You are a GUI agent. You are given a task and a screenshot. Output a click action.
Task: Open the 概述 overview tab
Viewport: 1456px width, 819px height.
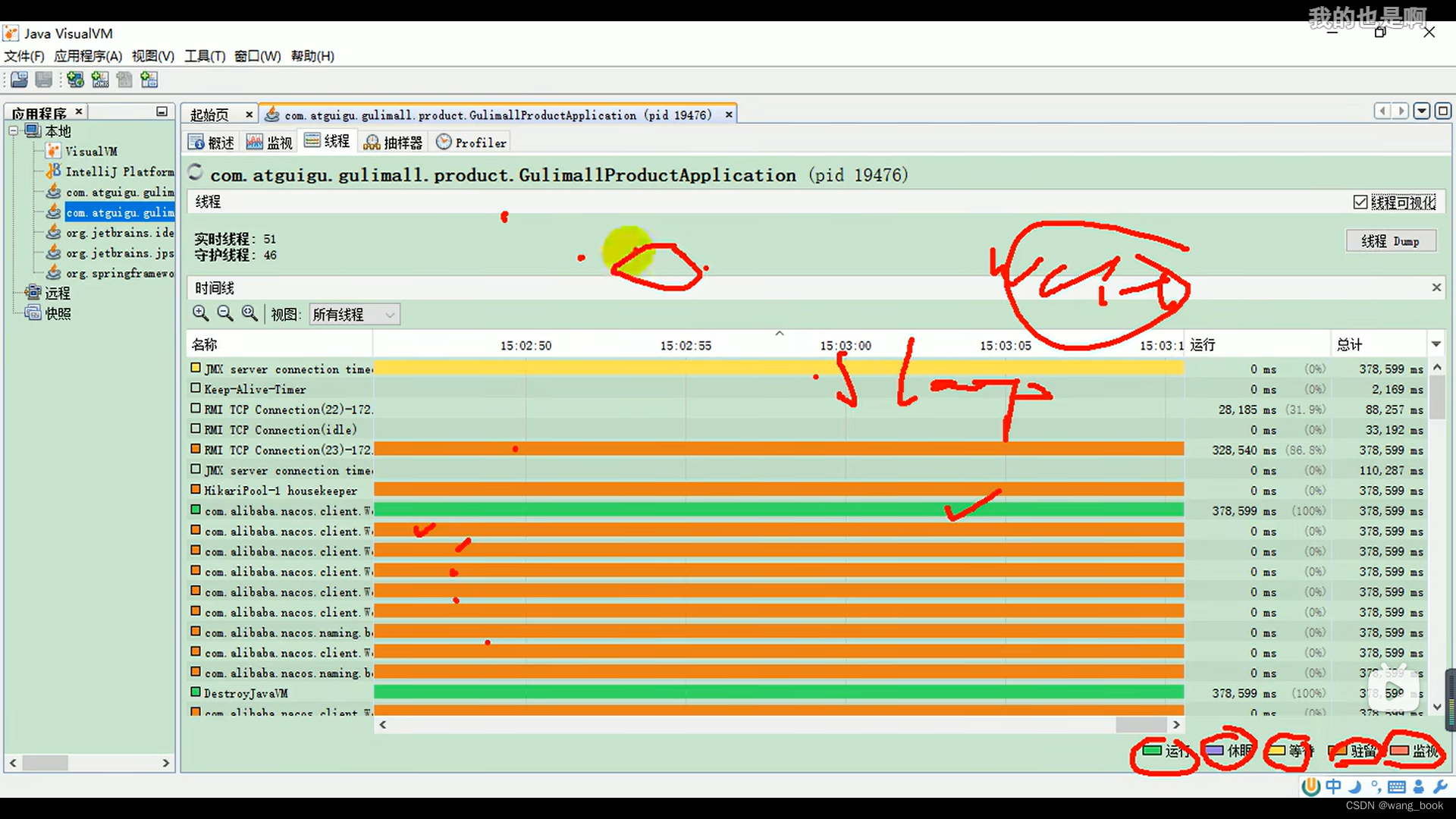click(212, 143)
